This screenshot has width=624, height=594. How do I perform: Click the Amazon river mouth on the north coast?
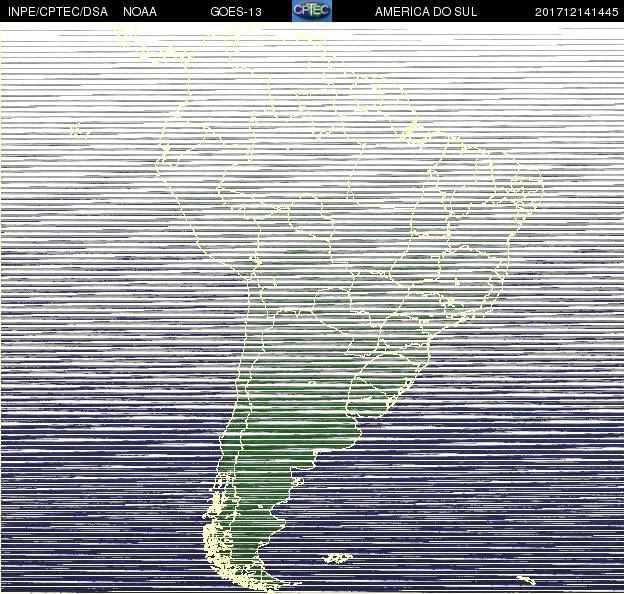pyautogui.click(x=414, y=131)
